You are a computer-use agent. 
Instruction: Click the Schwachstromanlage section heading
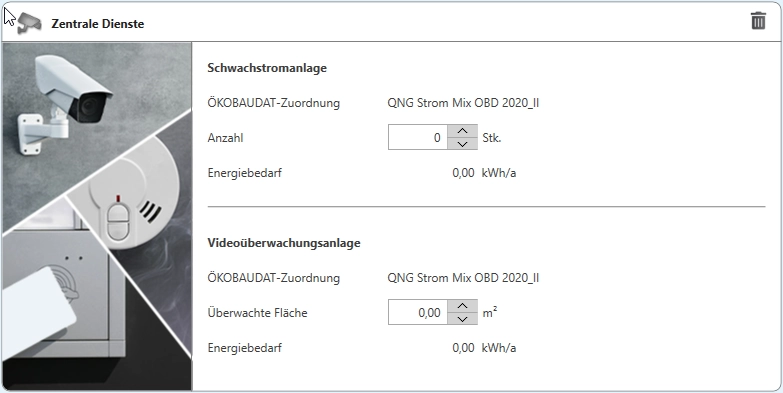[x=267, y=68]
